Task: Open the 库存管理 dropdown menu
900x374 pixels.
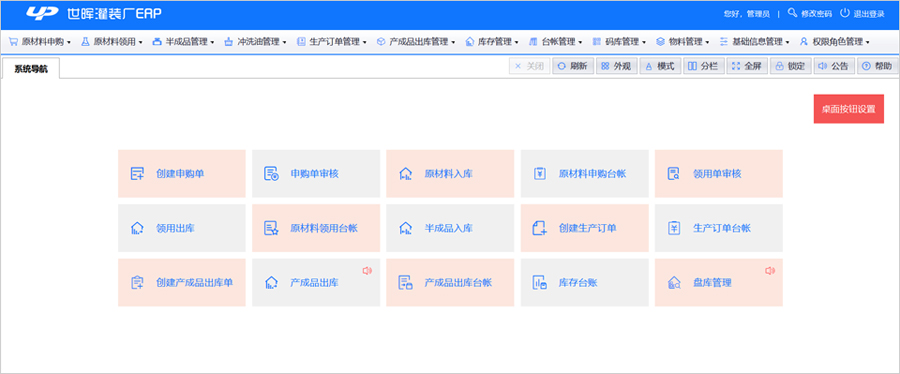Action: pyautogui.click(x=492, y=42)
